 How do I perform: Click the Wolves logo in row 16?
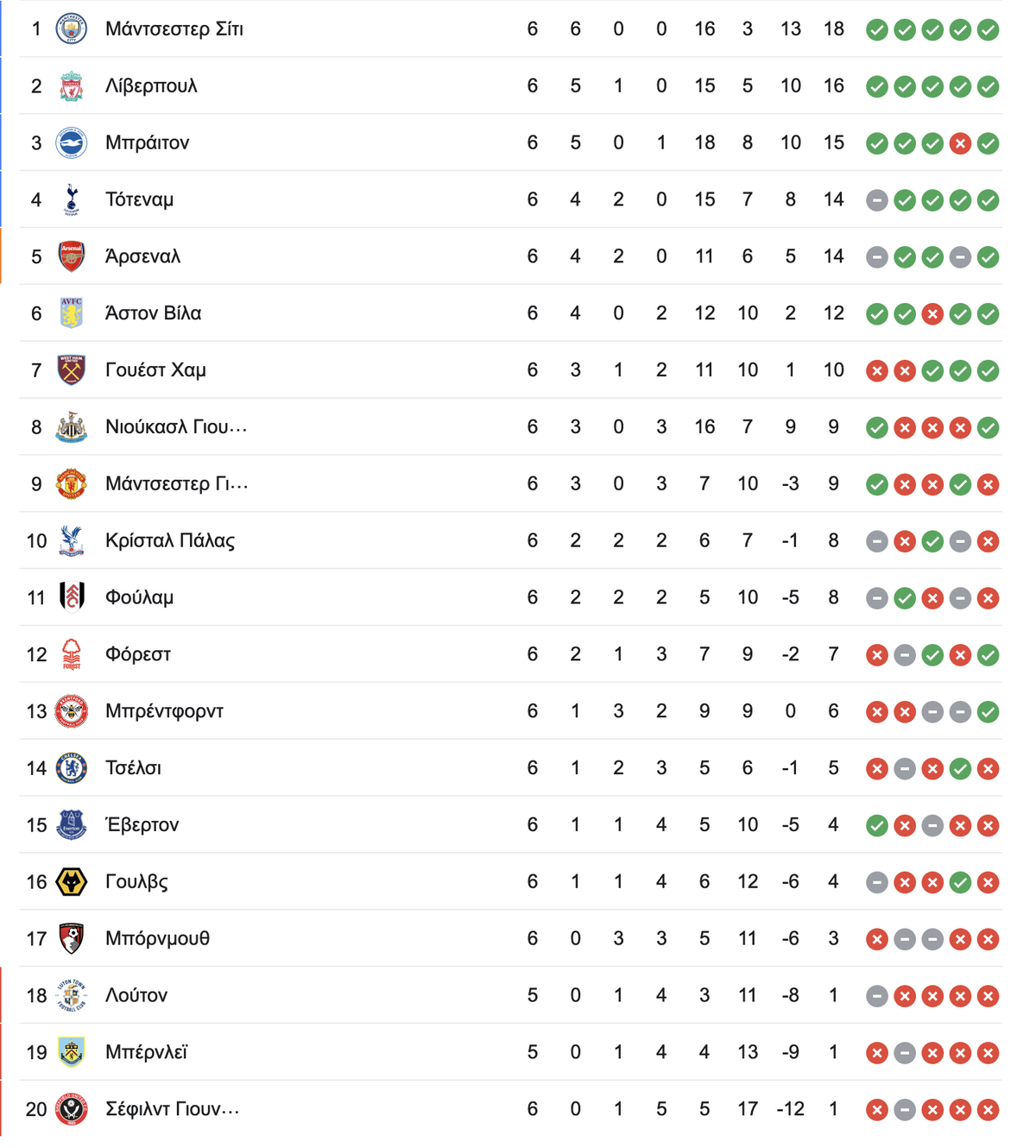(x=72, y=881)
